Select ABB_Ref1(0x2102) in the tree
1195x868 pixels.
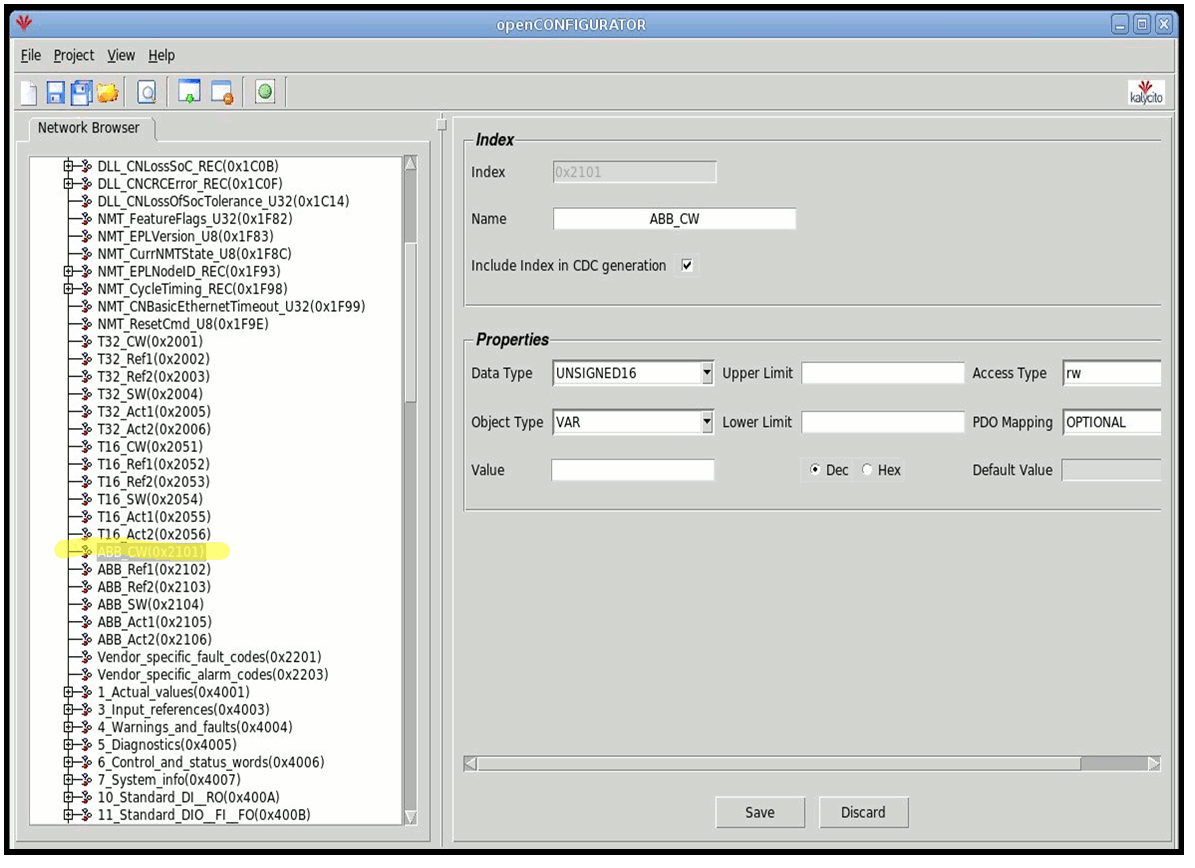point(154,569)
